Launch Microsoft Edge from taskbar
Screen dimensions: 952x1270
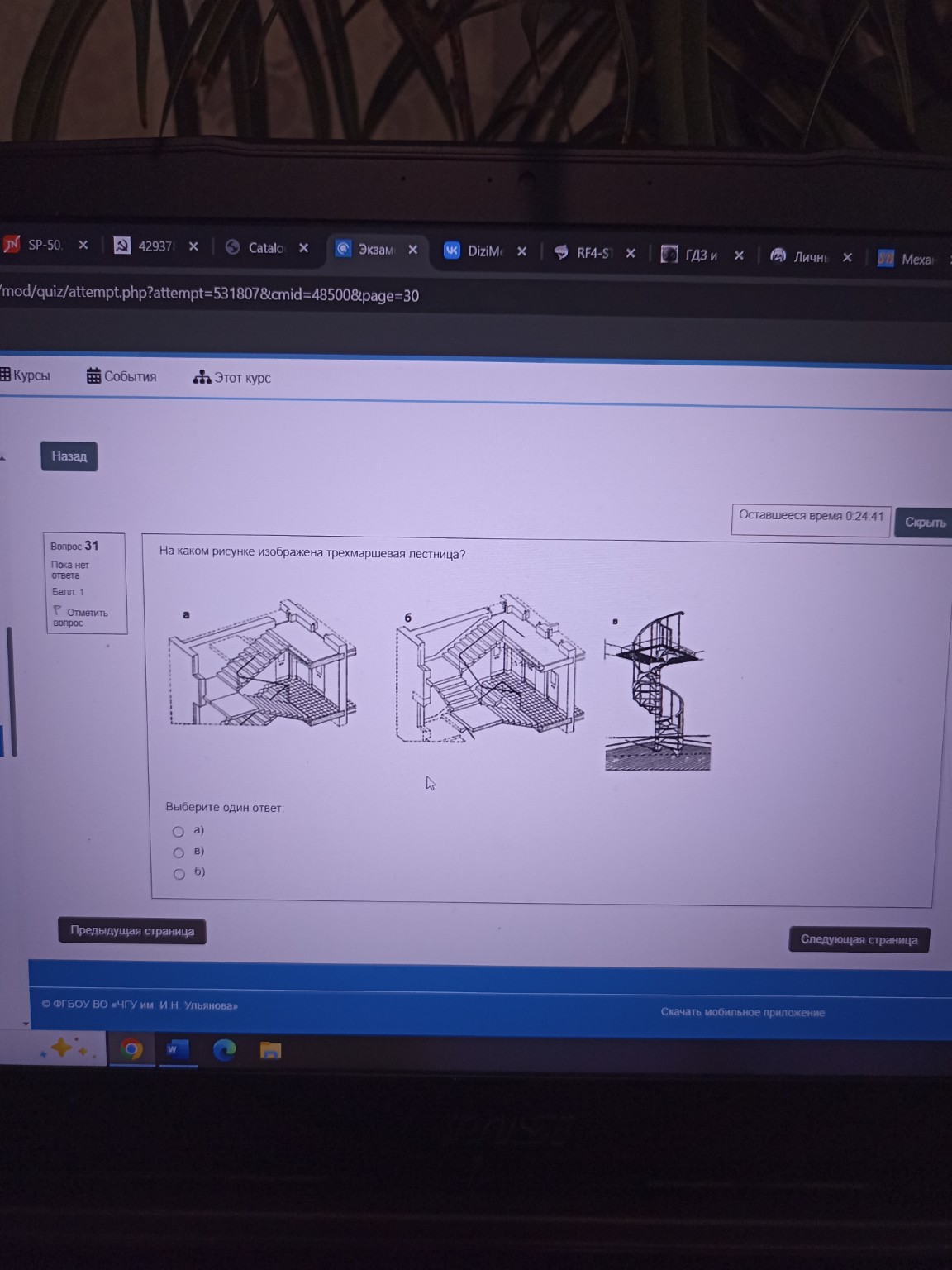point(224,1050)
